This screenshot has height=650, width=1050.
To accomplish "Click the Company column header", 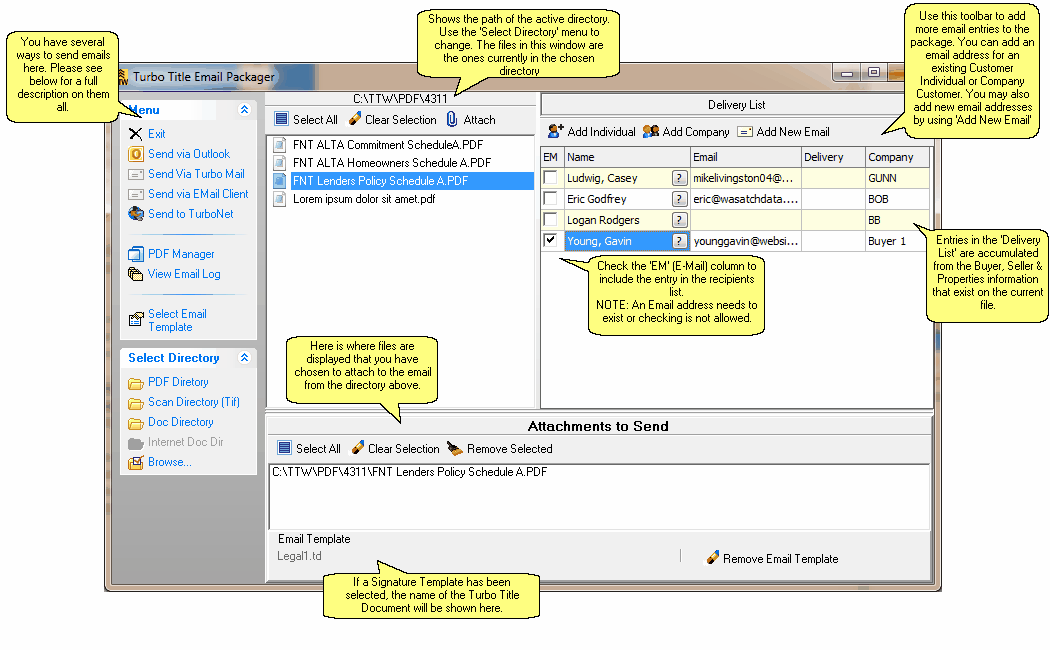I will point(897,157).
